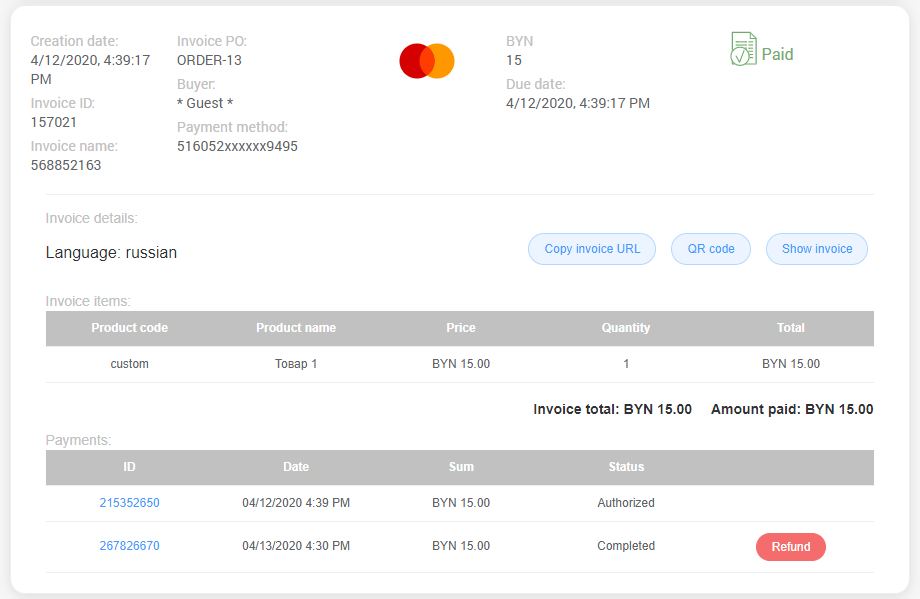
Task: Click the Amount paid value
Action: [791, 409]
